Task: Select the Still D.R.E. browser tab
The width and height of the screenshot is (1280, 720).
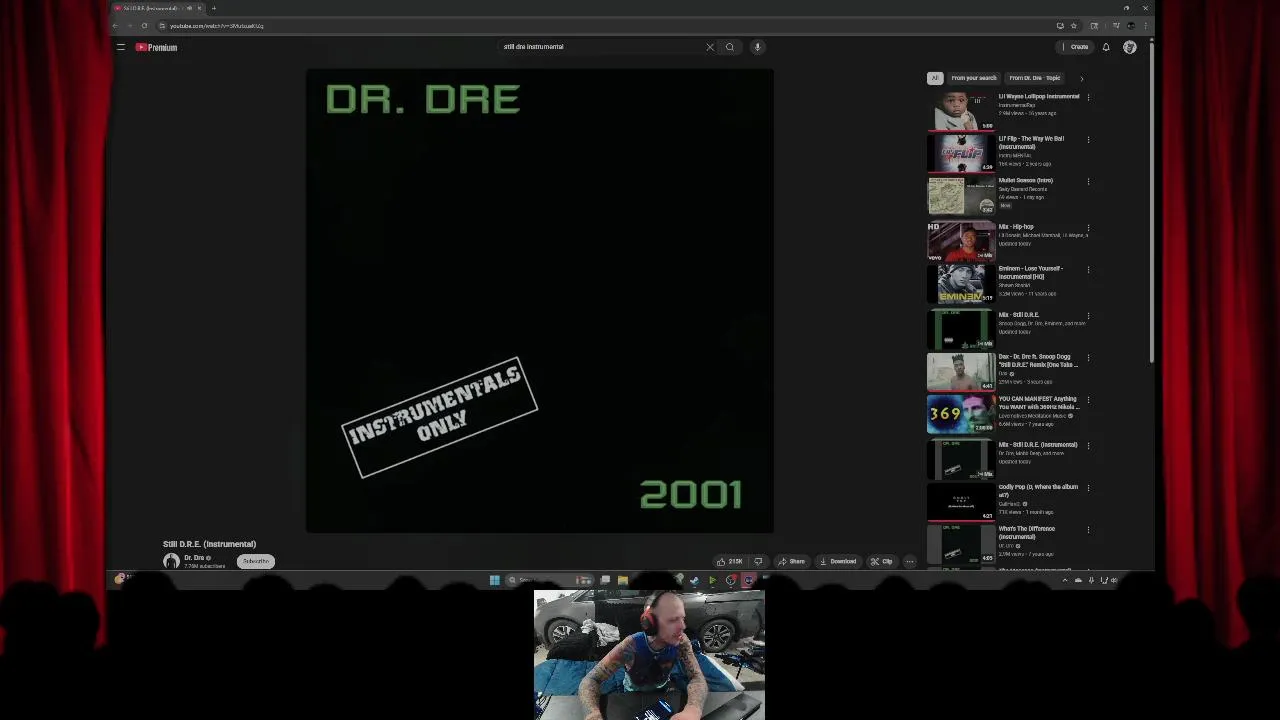Action: 157,8
